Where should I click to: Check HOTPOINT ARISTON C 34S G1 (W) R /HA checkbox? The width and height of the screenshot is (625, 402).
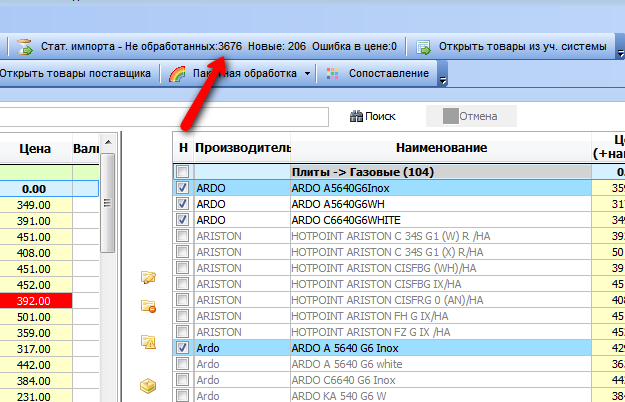pyautogui.click(x=183, y=236)
